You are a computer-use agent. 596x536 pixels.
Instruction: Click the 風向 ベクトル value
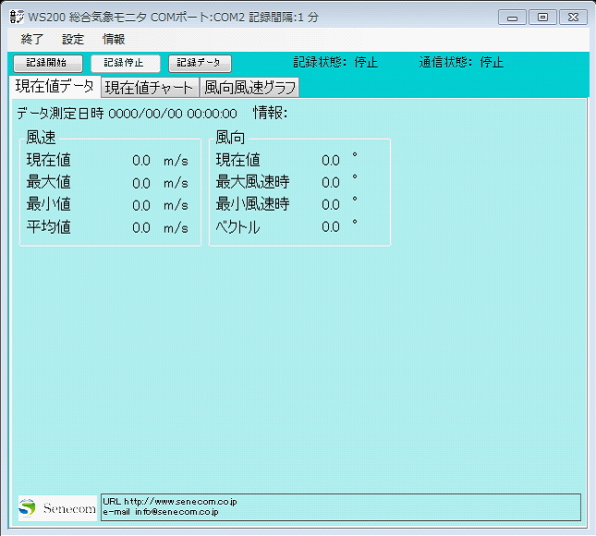(x=330, y=227)
